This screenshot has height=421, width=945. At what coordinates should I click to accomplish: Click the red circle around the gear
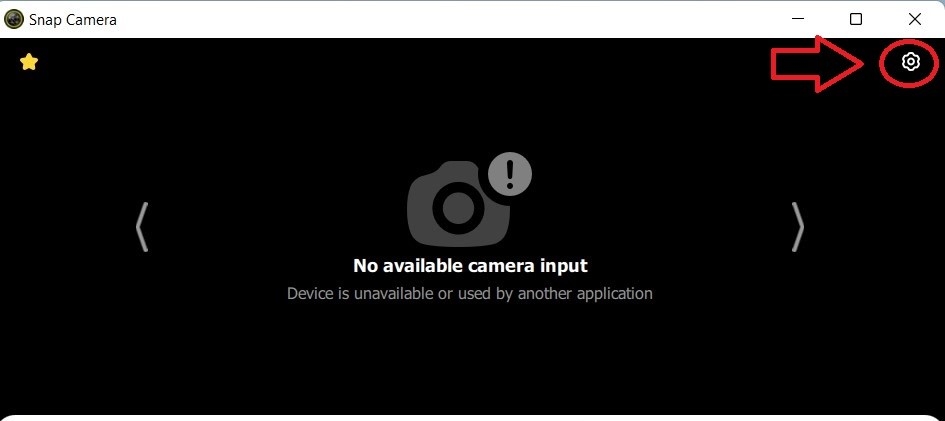(910, 62)
